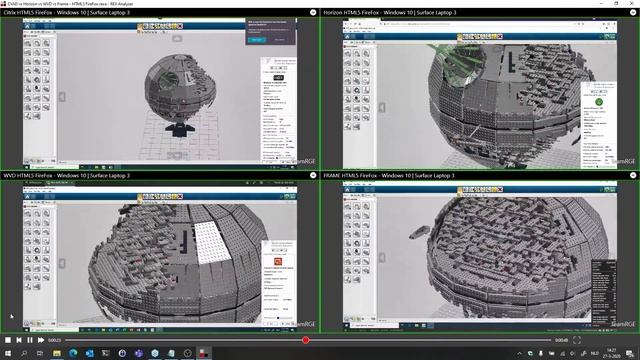Pause the comparison video
The height and width of the screenshot is (360, 640).
[30, 340]
